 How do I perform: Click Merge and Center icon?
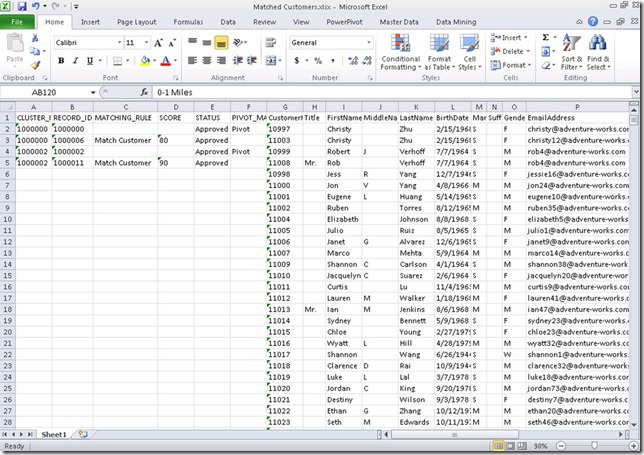[x=271, y=61]
